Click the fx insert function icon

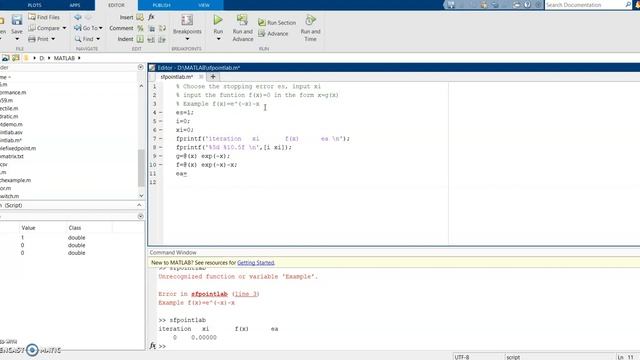click(151, 17)
